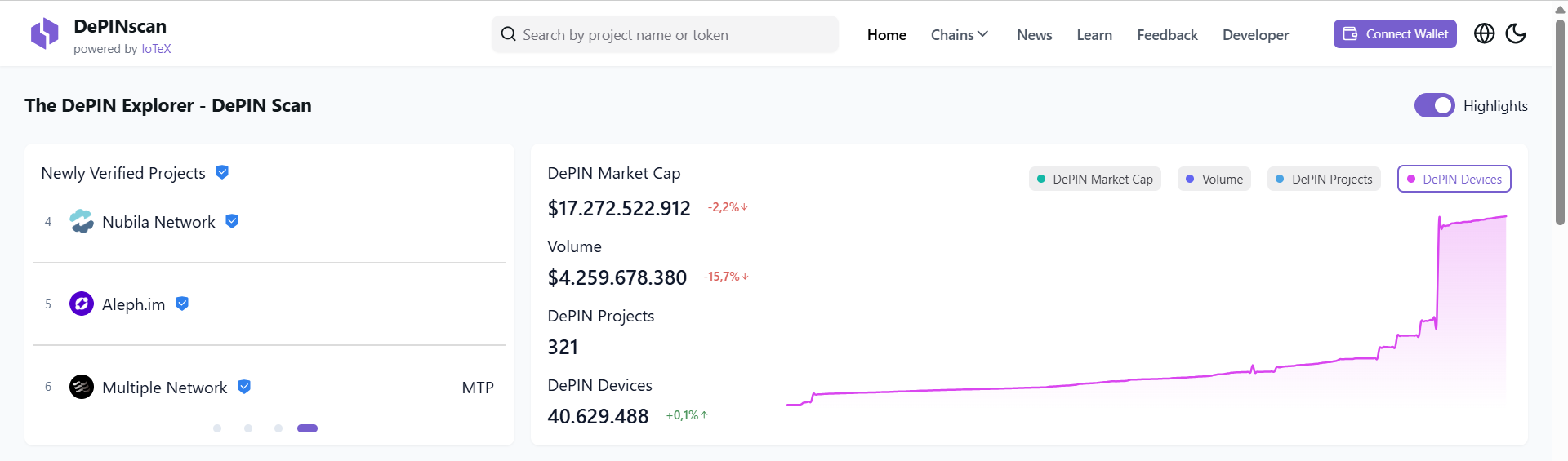Click the Multiple Network logo
The height and width of the screenshot is (461, 1568).
point(82,387)
